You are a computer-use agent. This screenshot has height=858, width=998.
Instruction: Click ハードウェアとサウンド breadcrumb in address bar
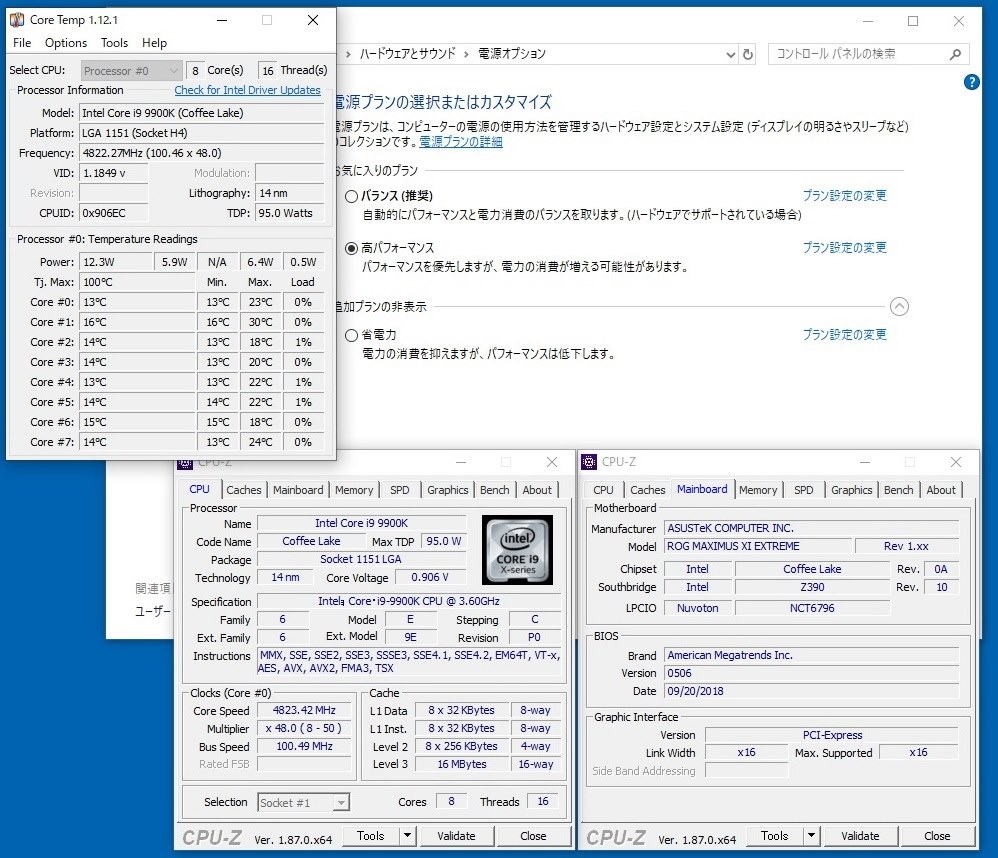407,54
